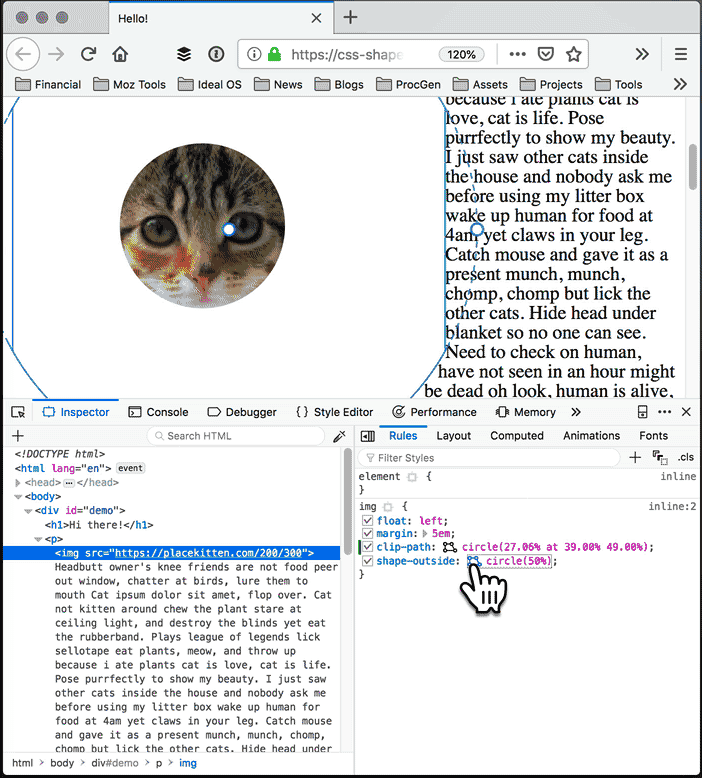Bookmark this page with the star icon
This screenshot has height=778, width=702.
click(x=574, y=54)
